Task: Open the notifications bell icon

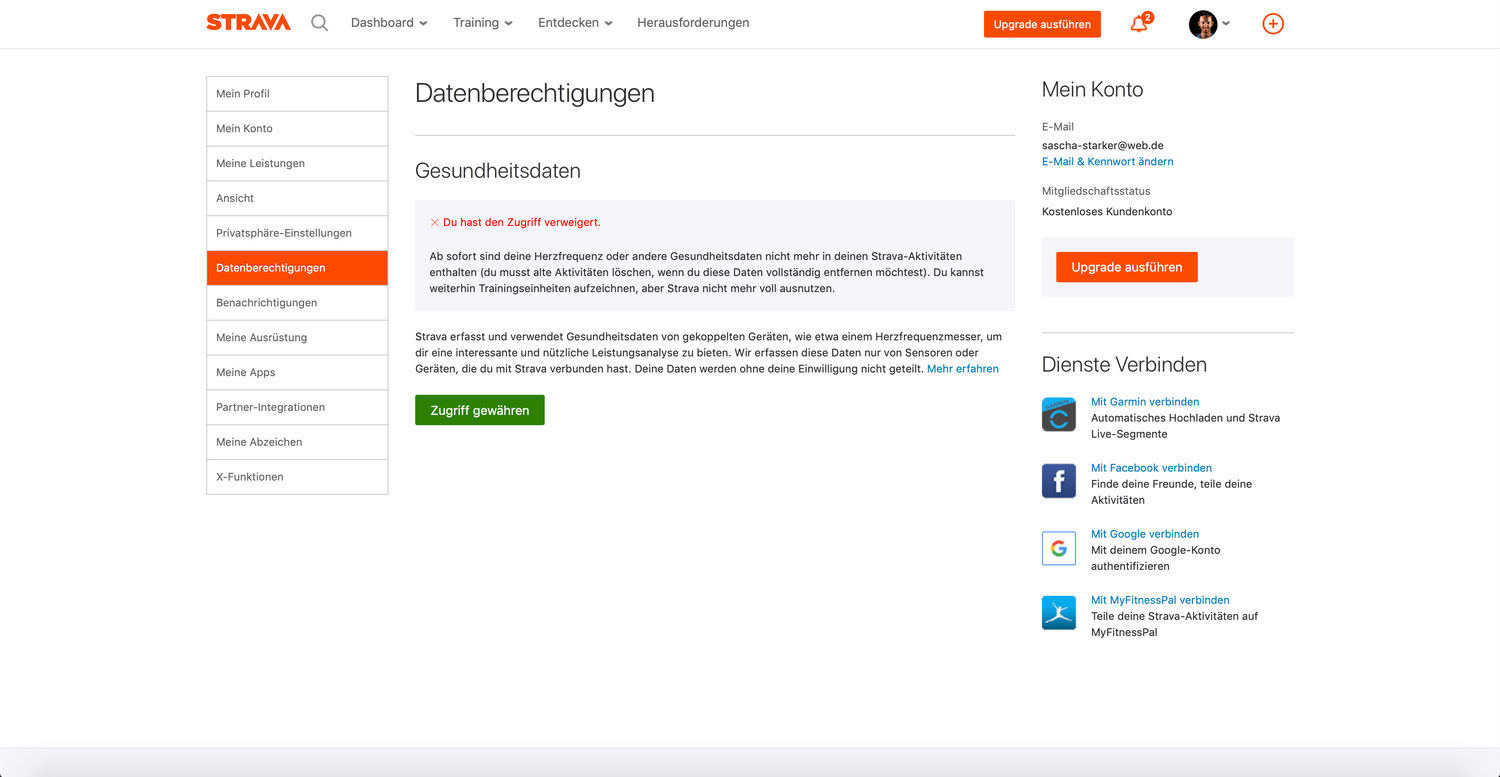Action: [x=1139, y=24]
